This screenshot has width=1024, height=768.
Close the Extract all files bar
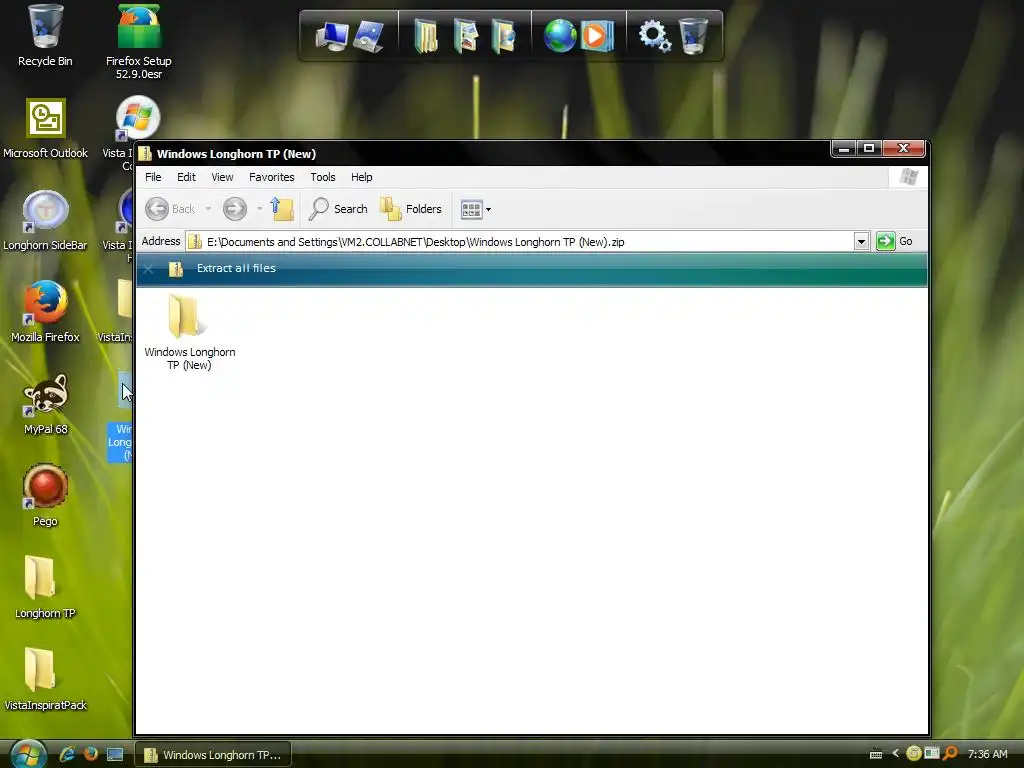(148, 269)
